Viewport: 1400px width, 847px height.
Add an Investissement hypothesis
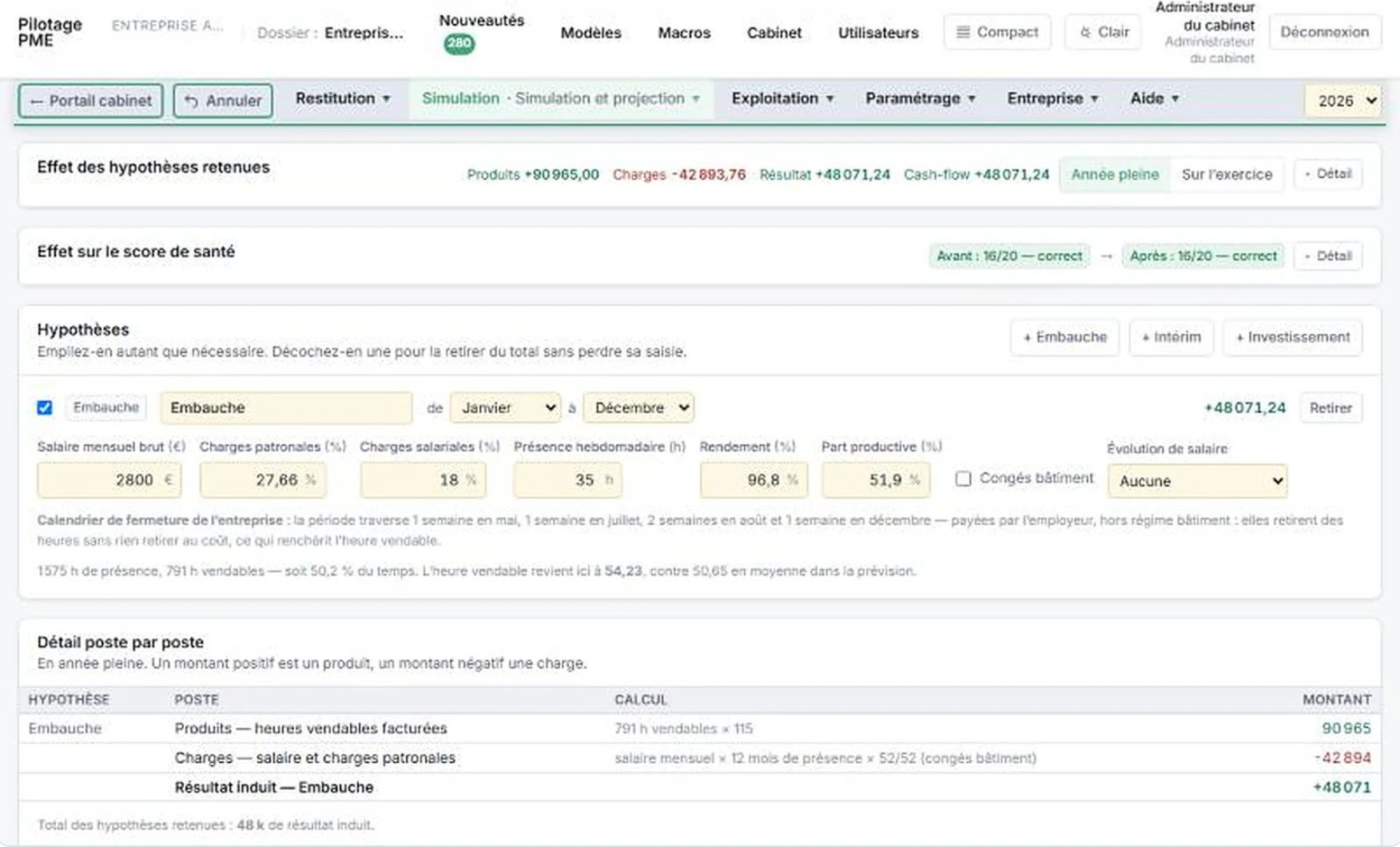[x=1292, y=337]
